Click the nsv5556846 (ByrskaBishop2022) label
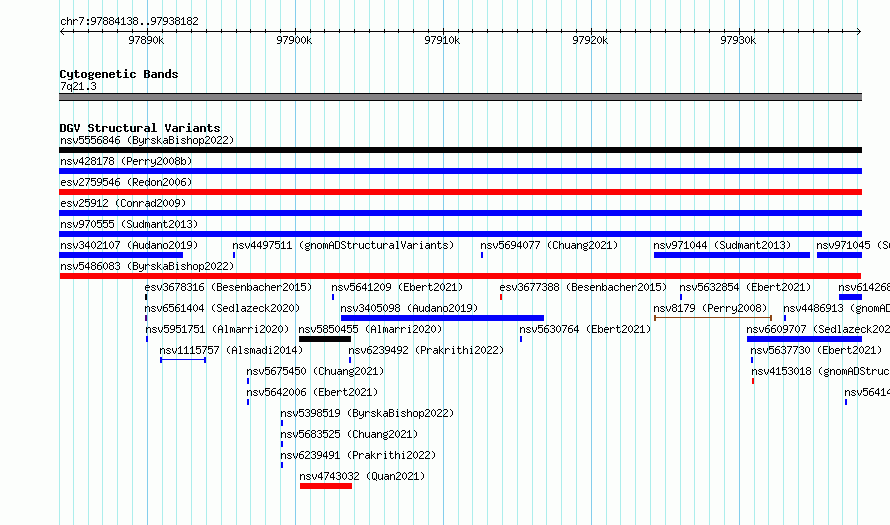Viewport: 890px width, 525px height. 147,140
